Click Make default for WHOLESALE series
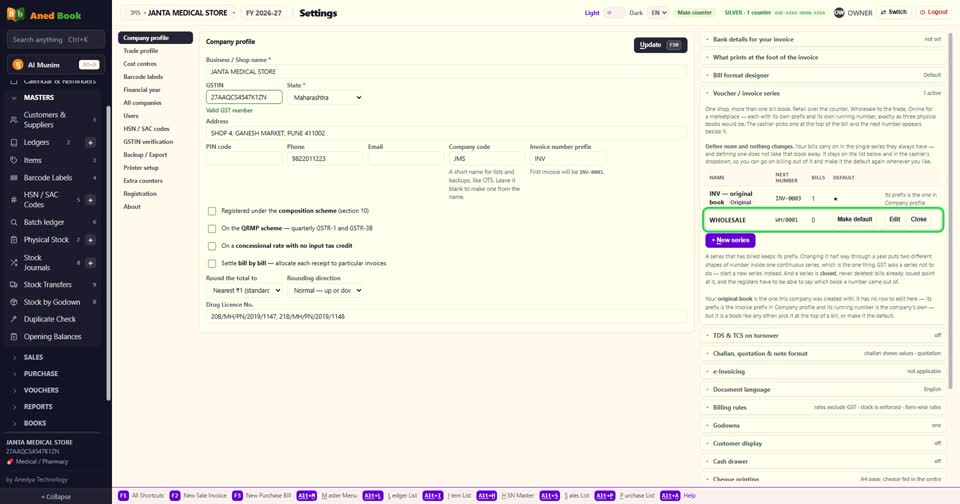 click(854, 219)
